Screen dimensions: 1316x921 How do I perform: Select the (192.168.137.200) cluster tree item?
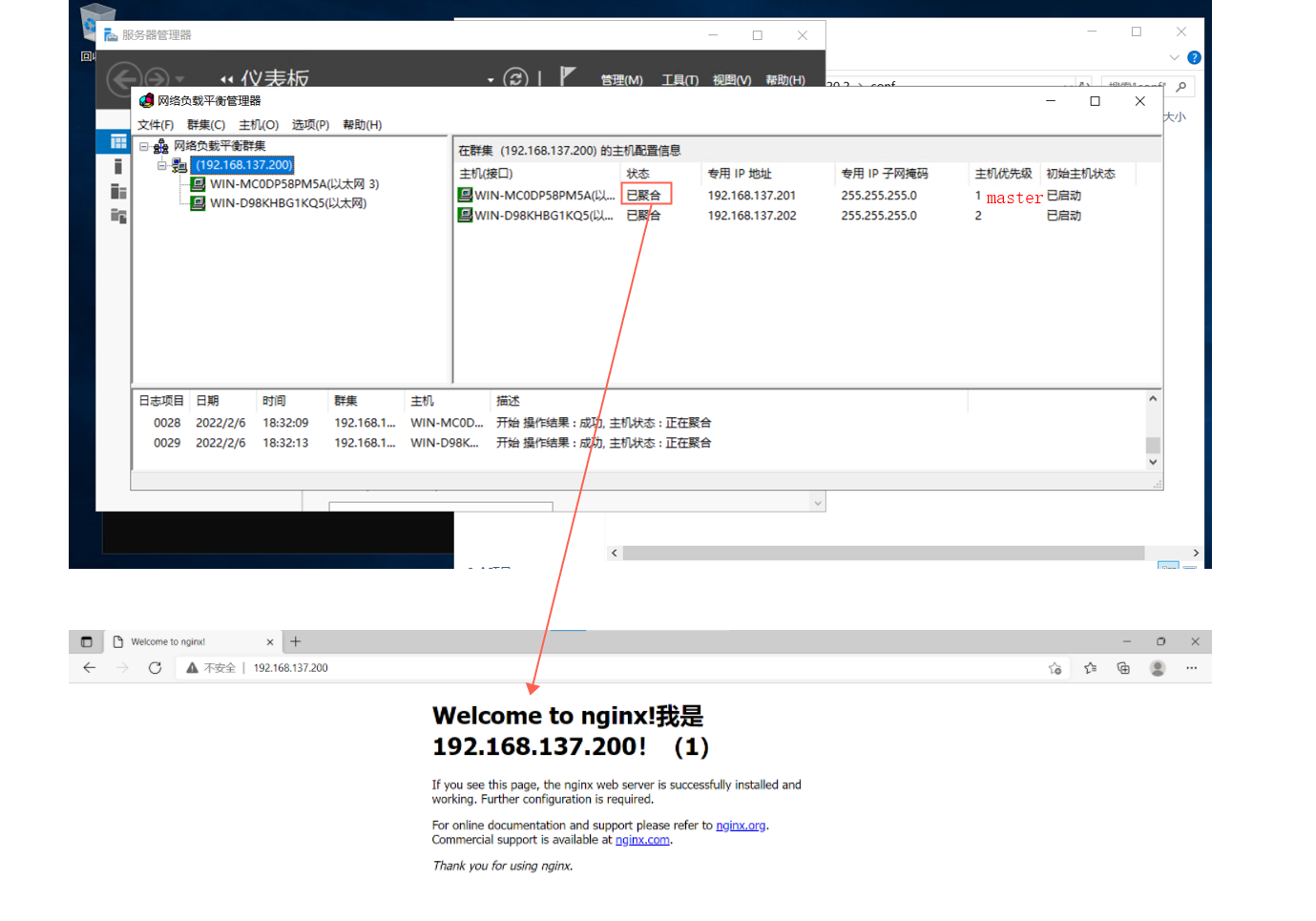tap(244, 165)
